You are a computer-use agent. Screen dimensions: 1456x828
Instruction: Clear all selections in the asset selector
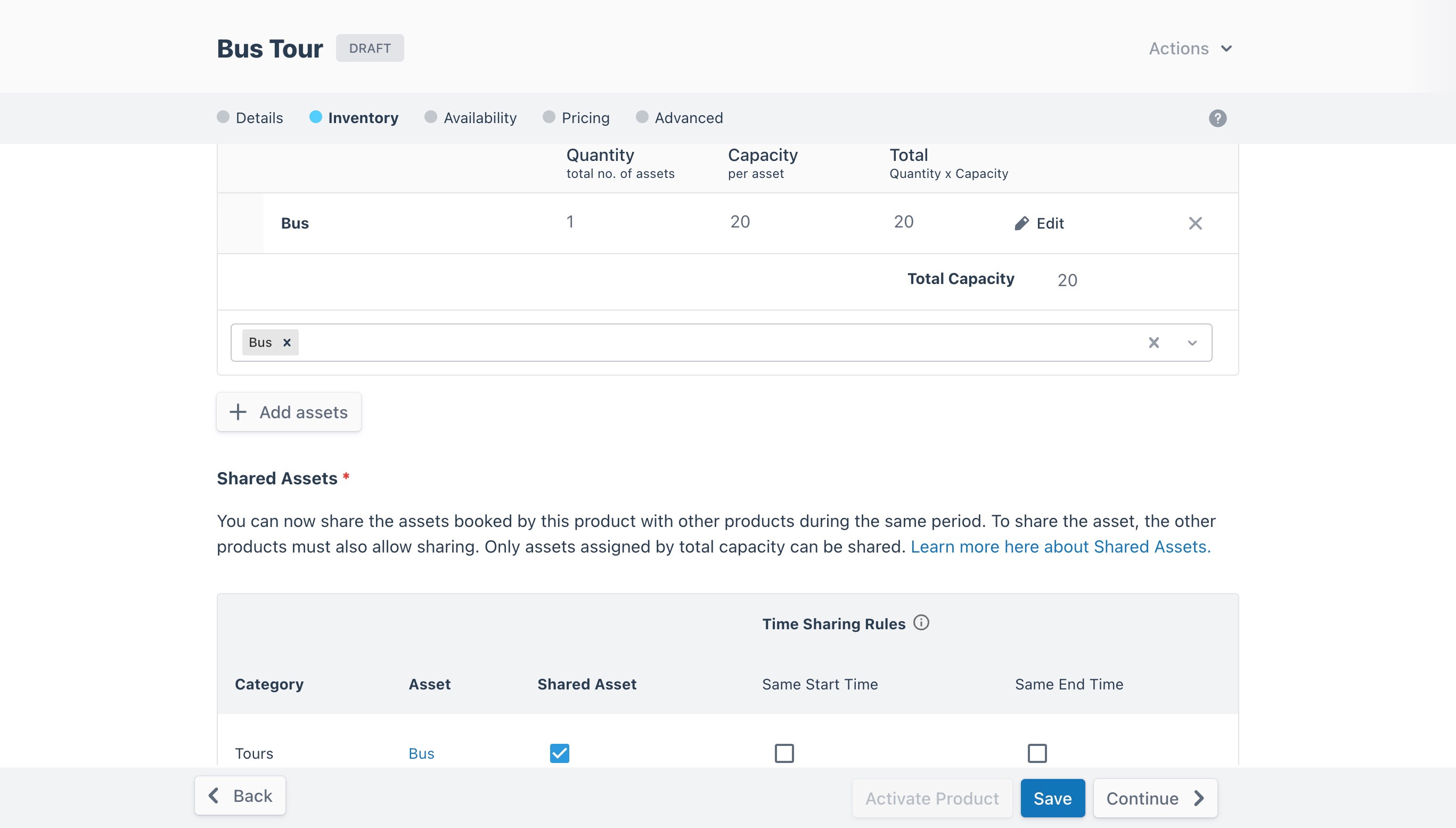[x=1154, y=343]
